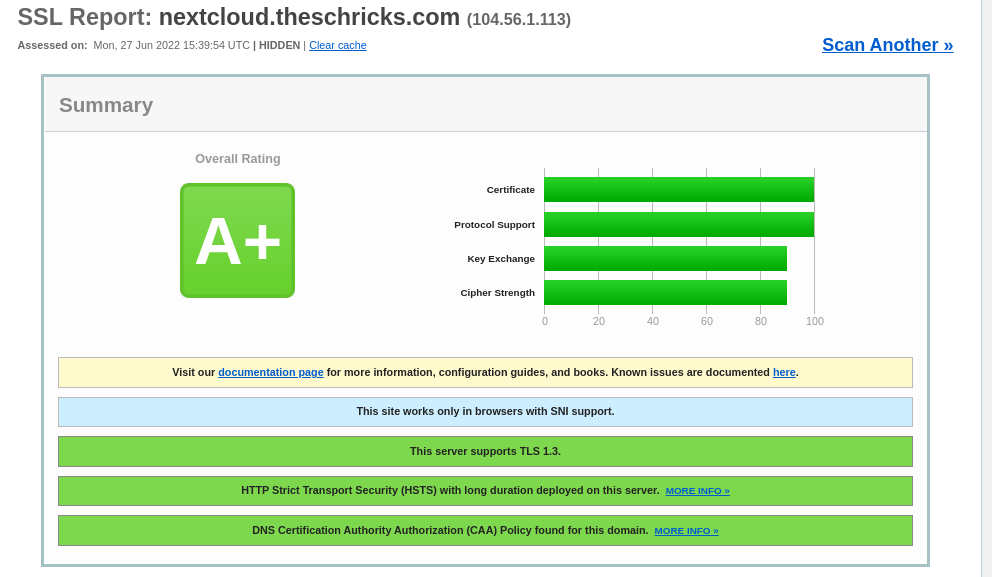The image size is (992, 577).
Task: Open the documentation page link
Action: [270, 372]
